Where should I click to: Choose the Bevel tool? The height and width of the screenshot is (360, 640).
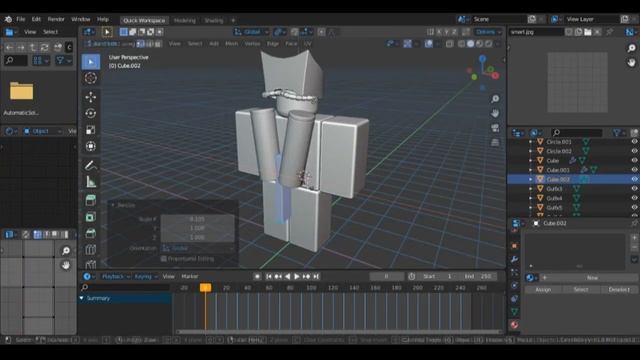point(91,233)
